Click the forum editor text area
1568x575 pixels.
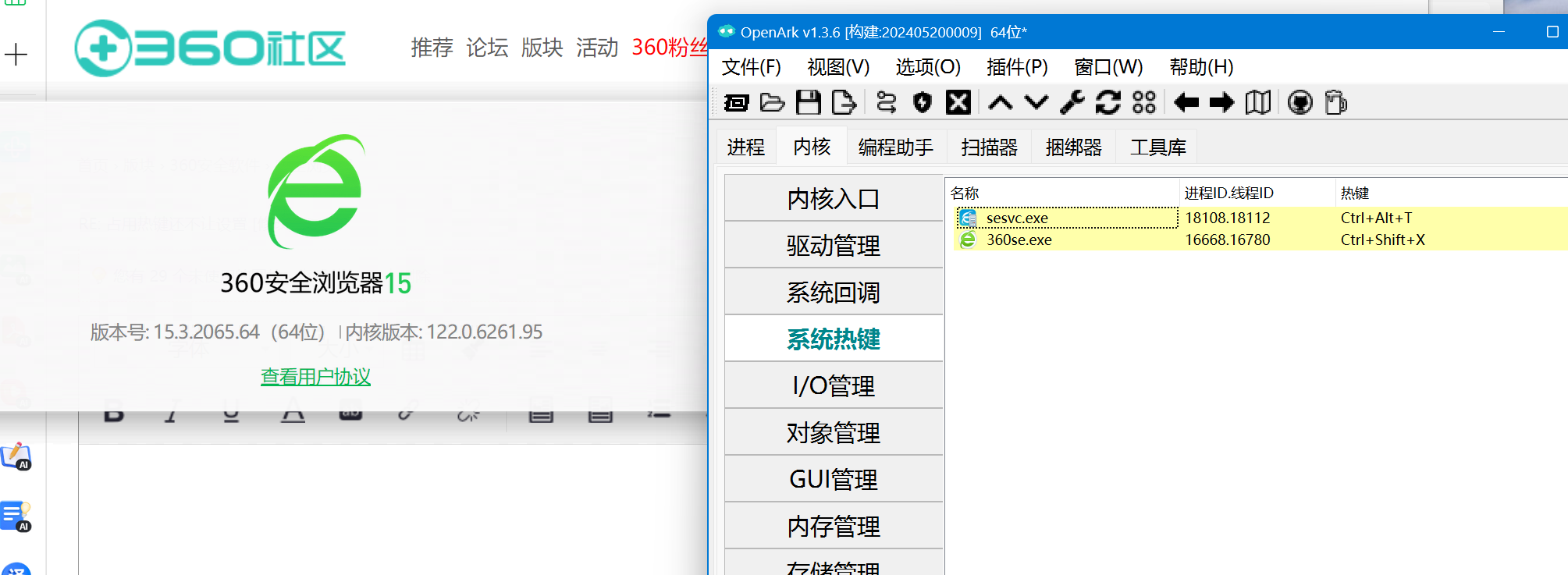click(393, 509)
